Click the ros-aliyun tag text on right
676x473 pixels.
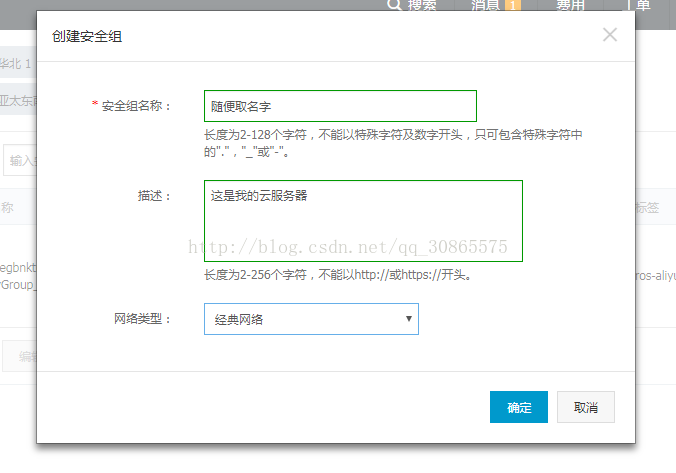(x=655, y=275)
